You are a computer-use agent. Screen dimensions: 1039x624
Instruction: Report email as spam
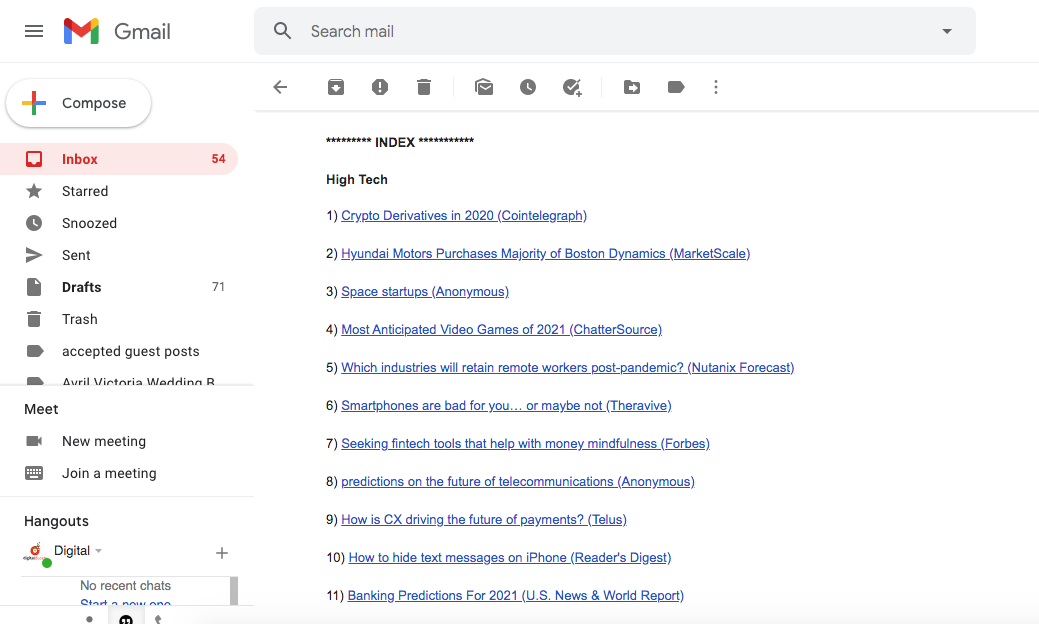[x=380, y=87]
